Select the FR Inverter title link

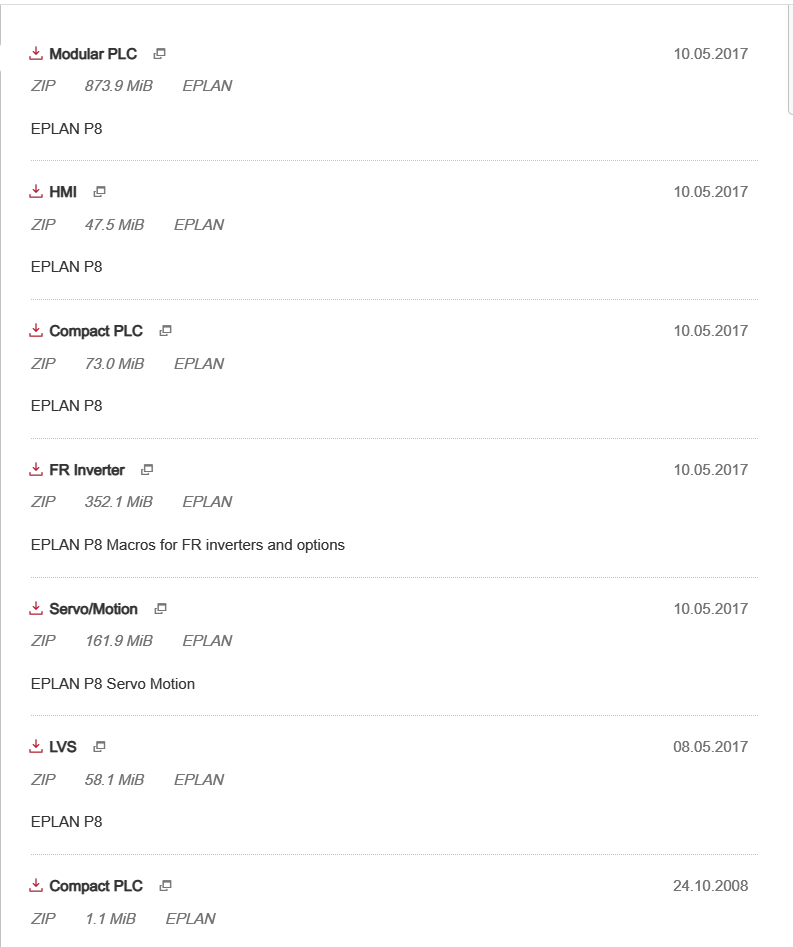pos(87,470)
